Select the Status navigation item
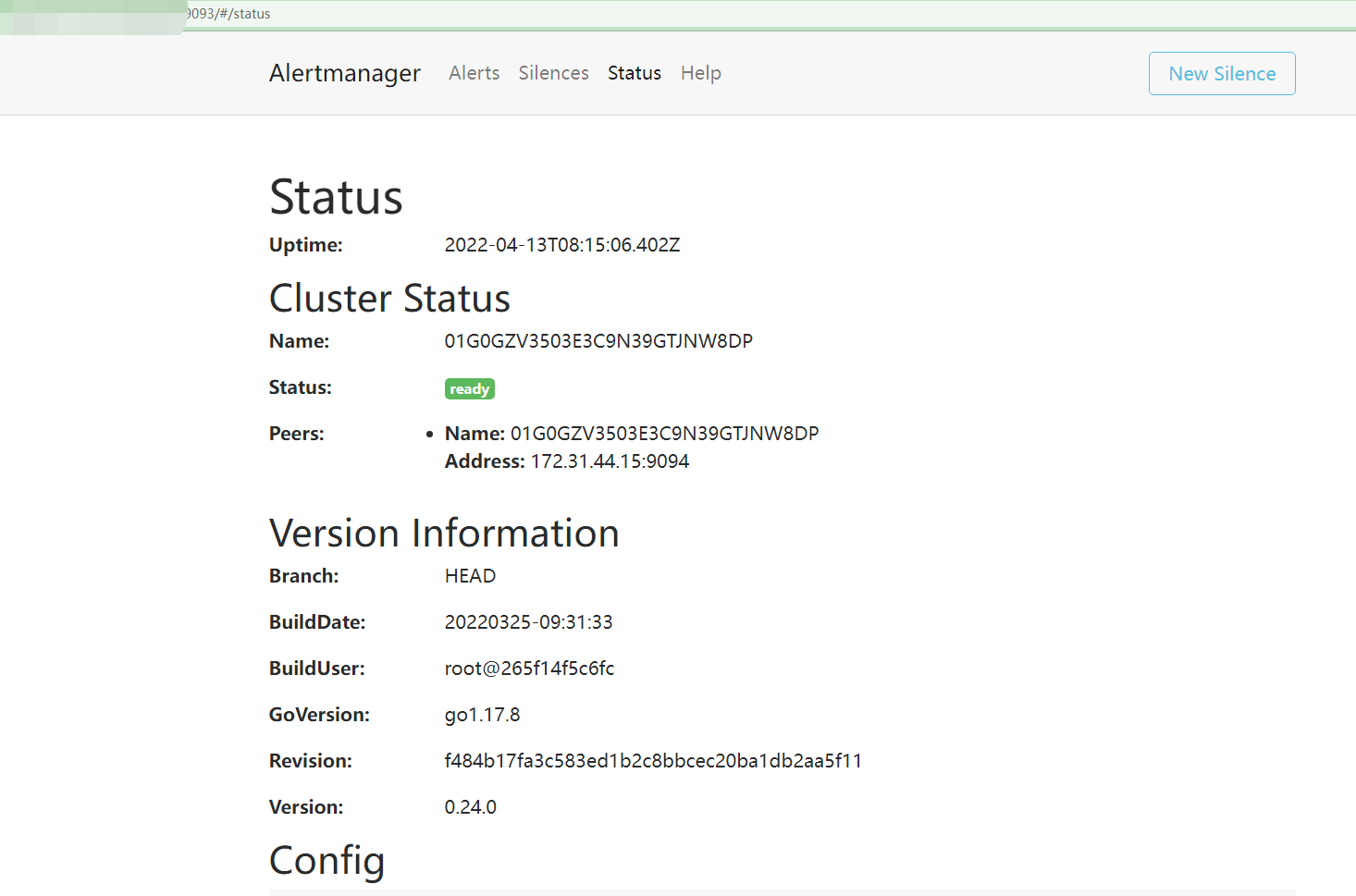This screenshot has height=896, width=1356. point(635,73)
